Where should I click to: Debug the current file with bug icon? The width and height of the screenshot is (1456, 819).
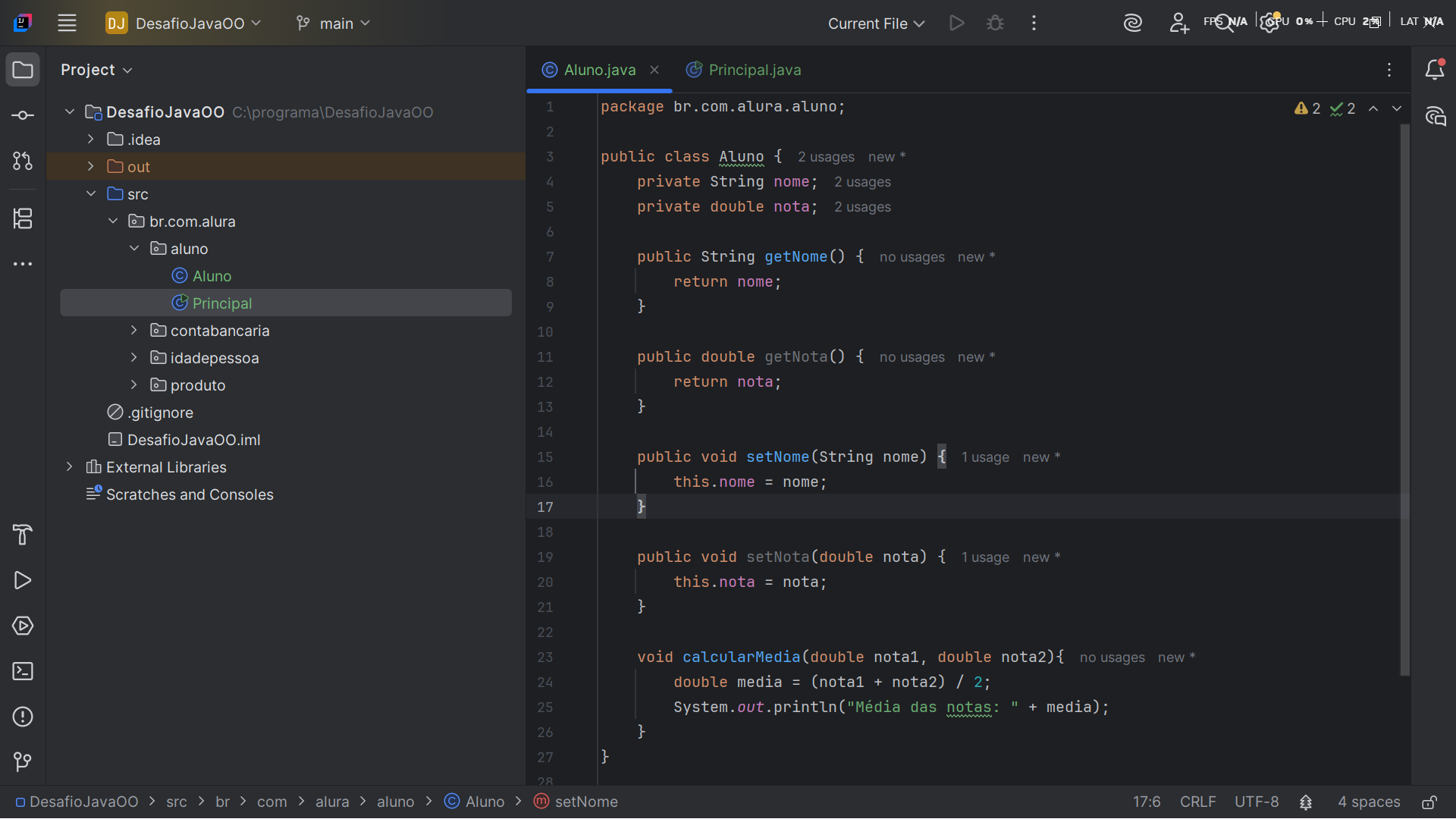[995, 23]
